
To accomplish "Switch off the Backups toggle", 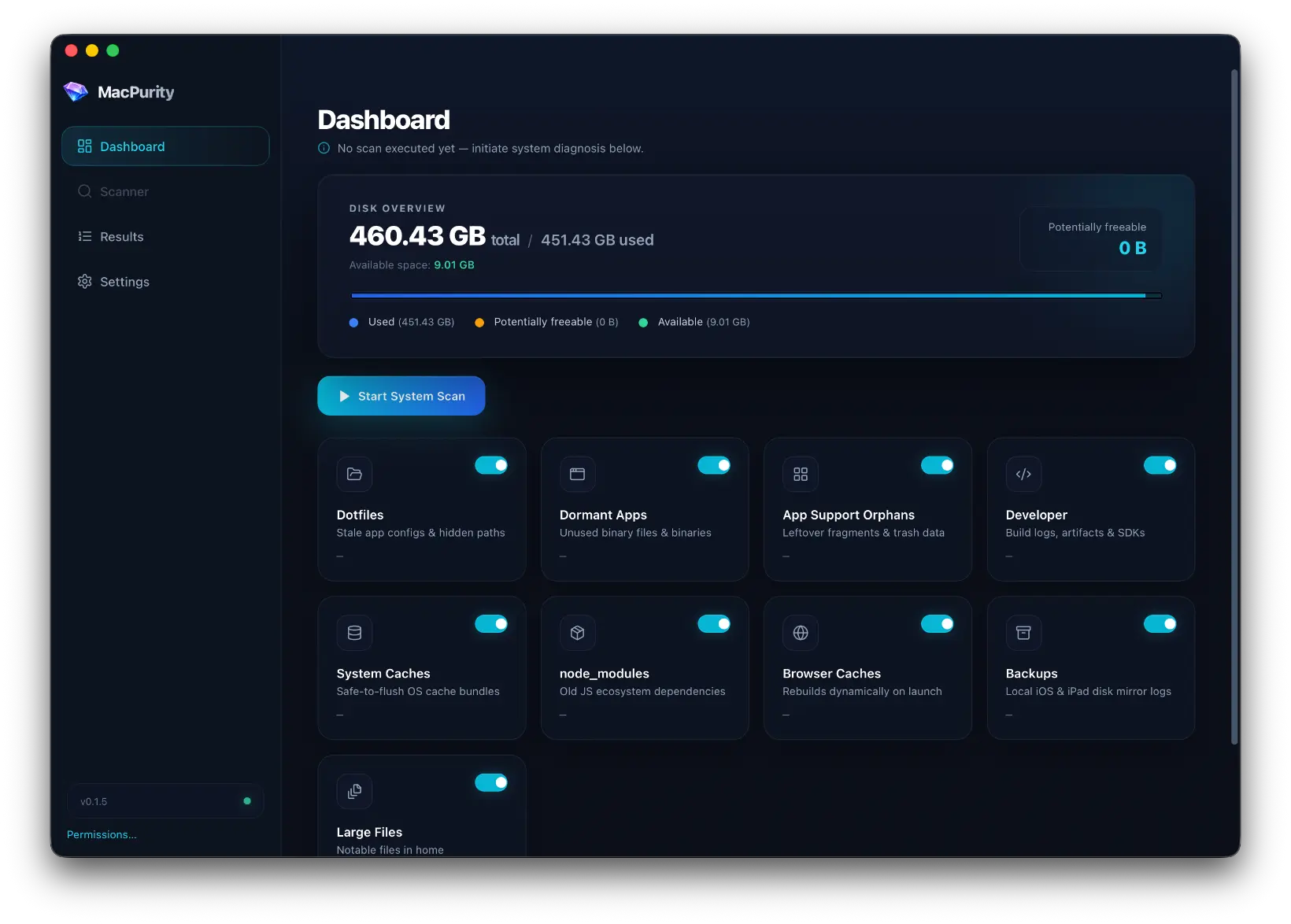I will (x=1160, y=624).
